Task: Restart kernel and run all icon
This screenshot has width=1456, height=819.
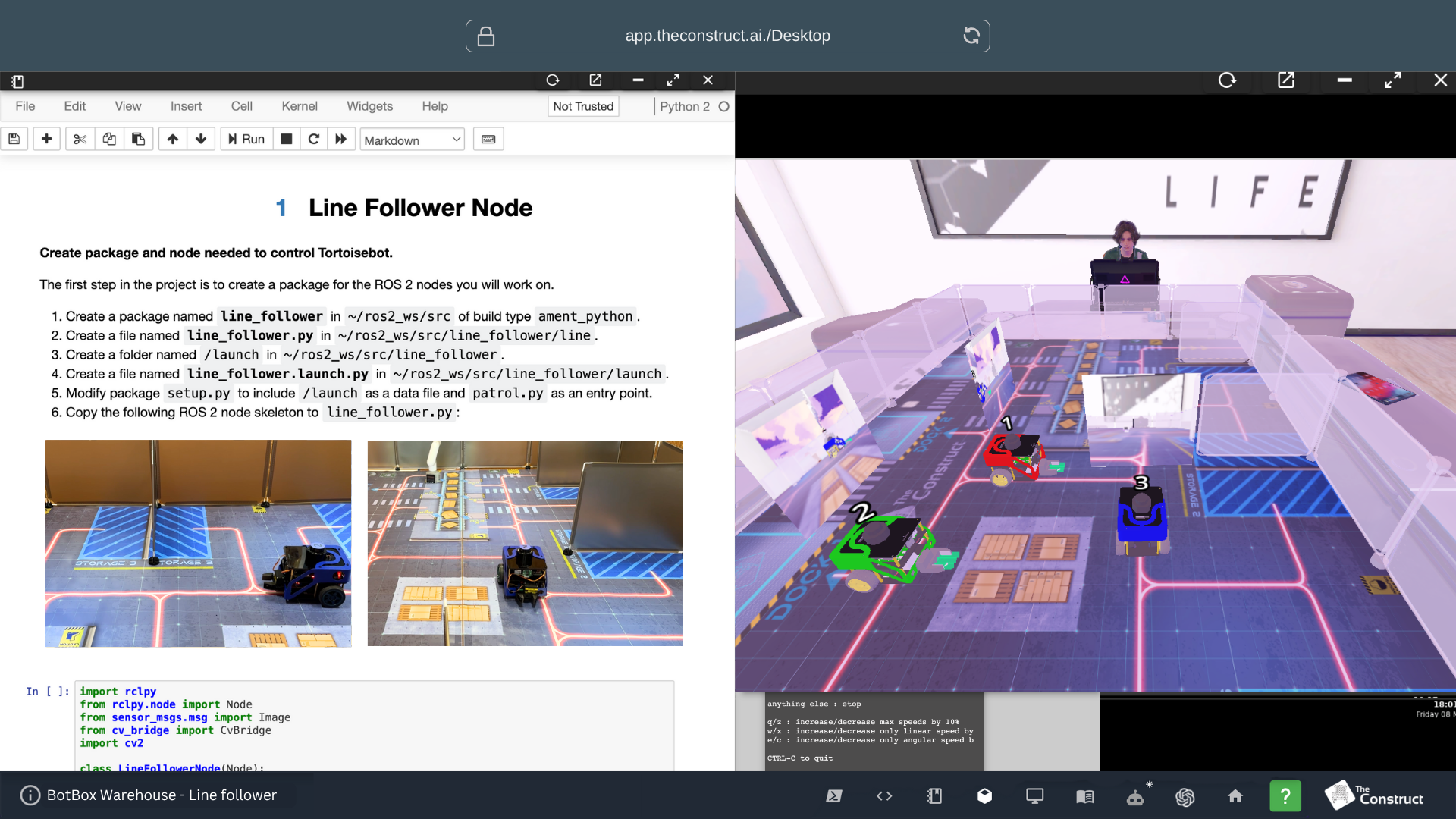Action: [x=341, y=140]
